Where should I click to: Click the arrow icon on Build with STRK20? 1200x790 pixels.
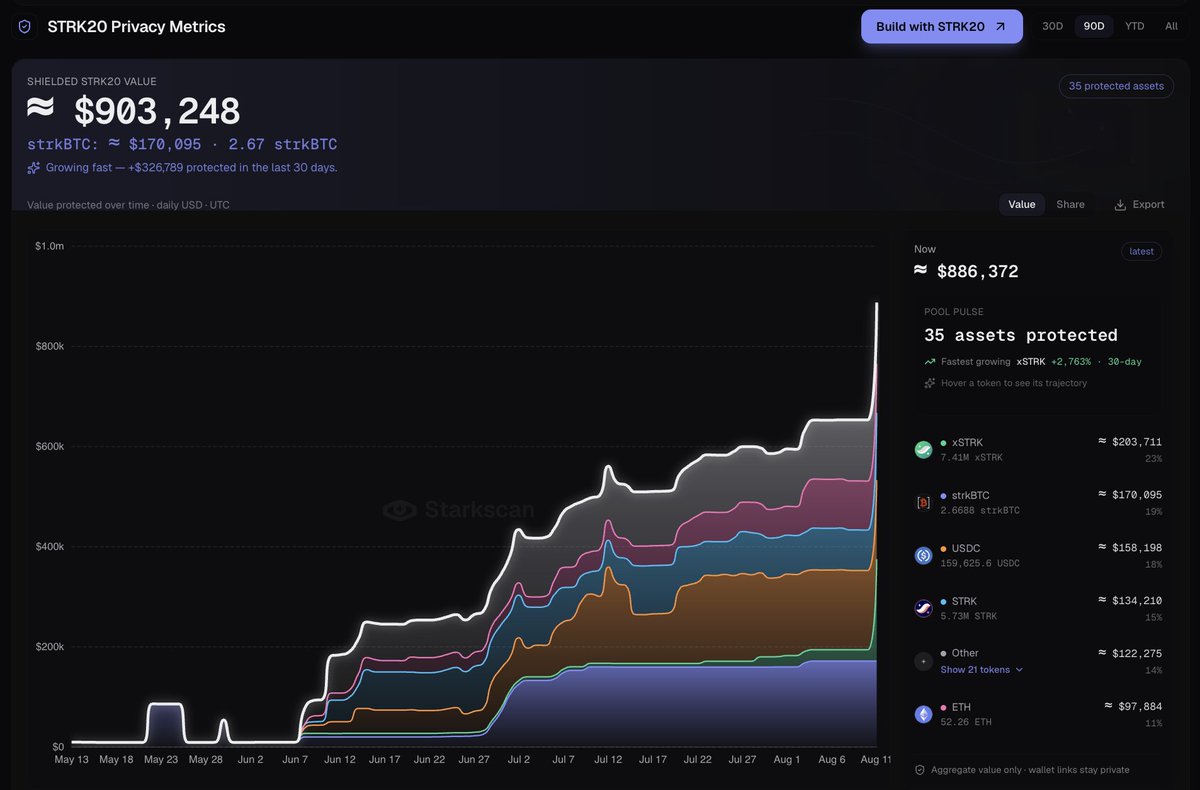[1000, 27]
